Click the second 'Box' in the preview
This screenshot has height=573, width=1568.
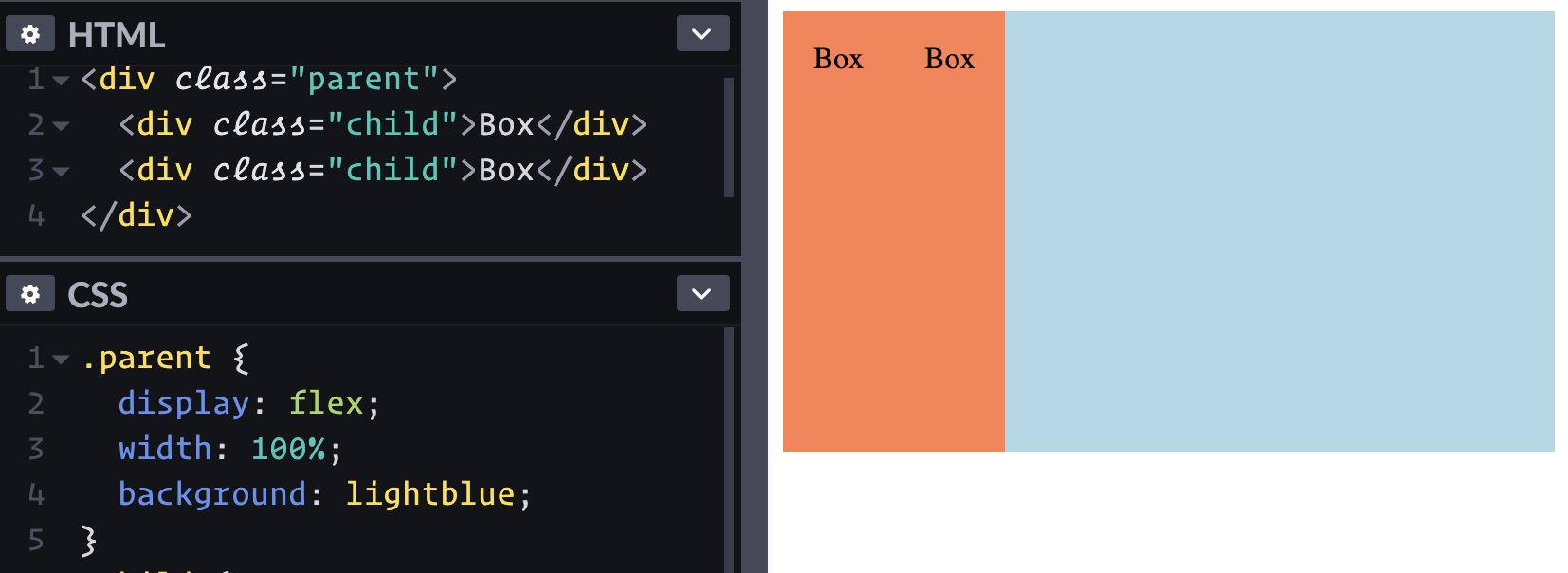coord(949,59)
